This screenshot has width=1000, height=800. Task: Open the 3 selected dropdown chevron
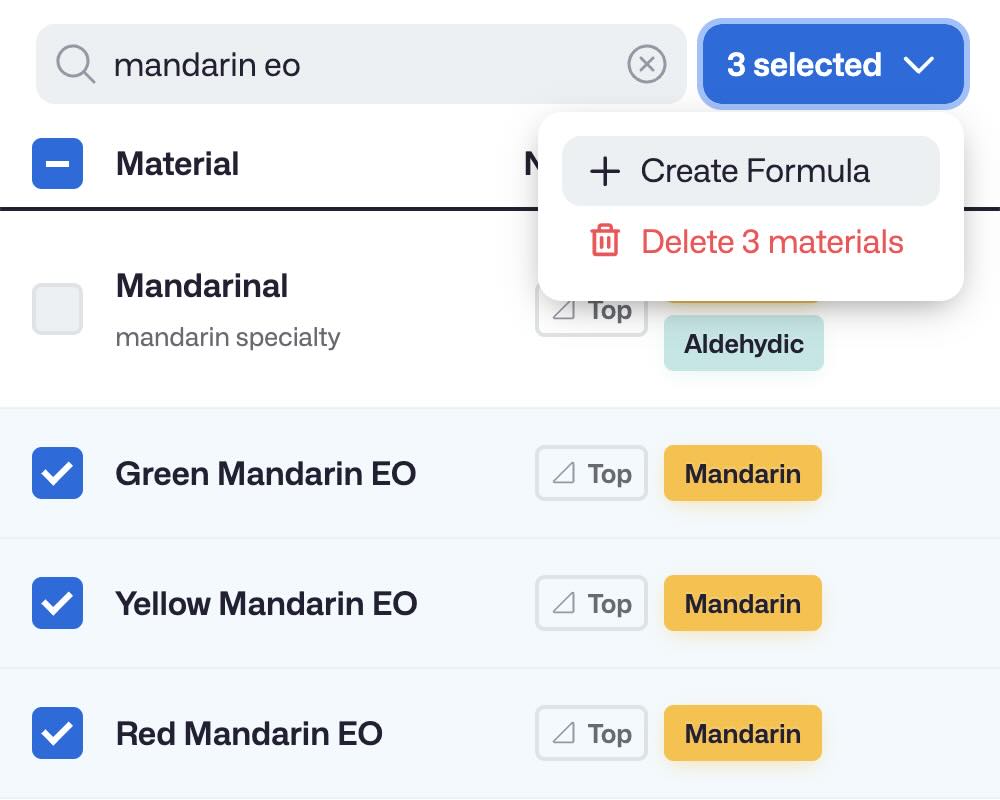point(918,64)
